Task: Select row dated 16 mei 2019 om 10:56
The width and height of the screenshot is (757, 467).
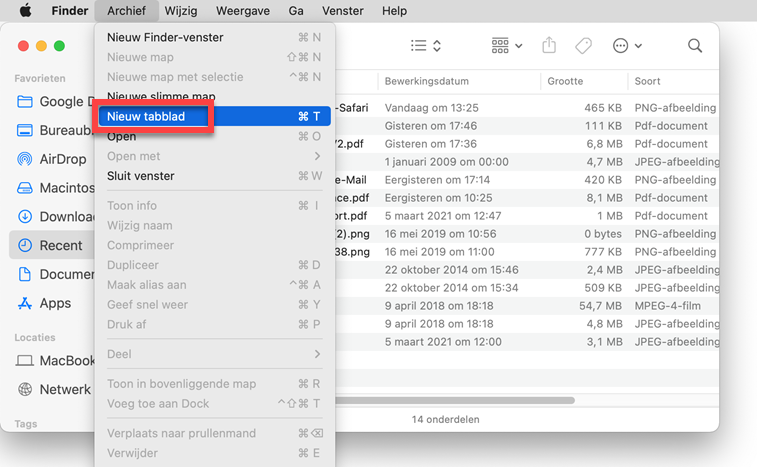Action: pos(527,234)
